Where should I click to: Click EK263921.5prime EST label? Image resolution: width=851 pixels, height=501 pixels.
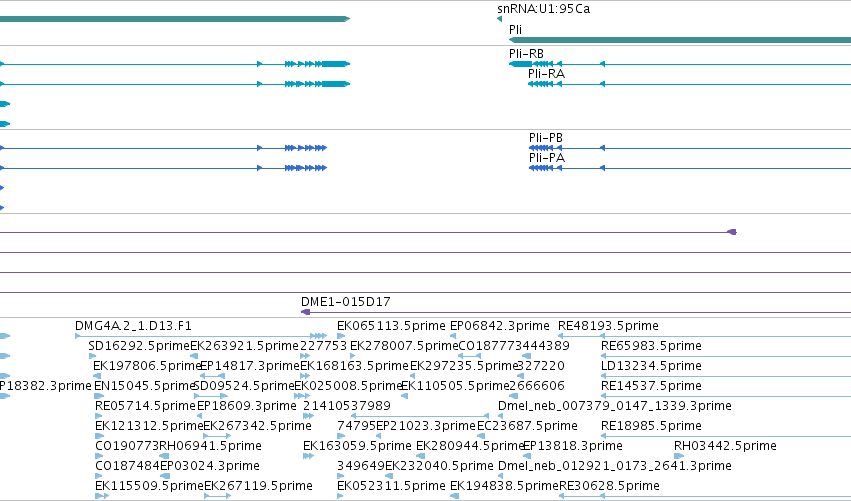tap(244, 346)
